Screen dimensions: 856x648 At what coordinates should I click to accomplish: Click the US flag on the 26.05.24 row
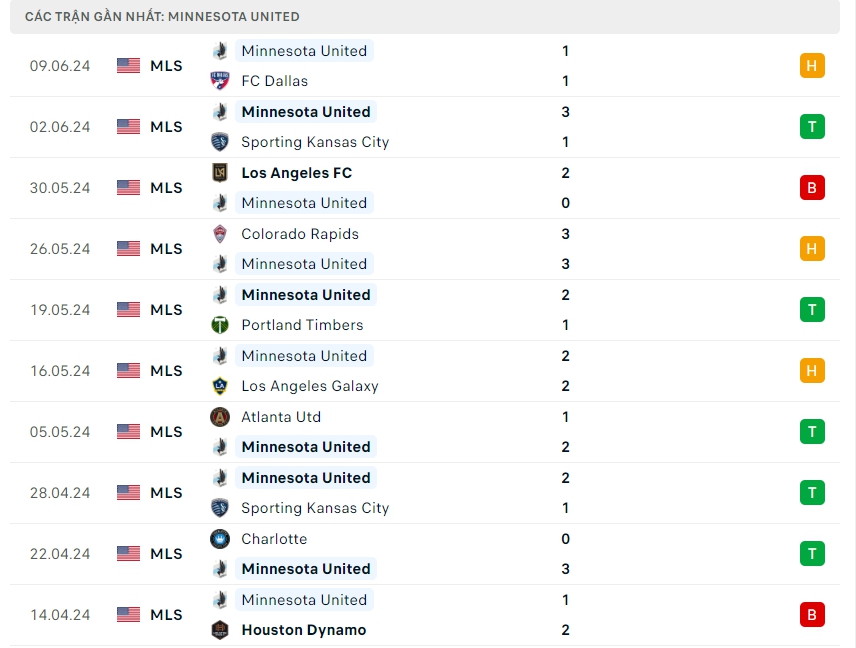click(x=129, y=249)
